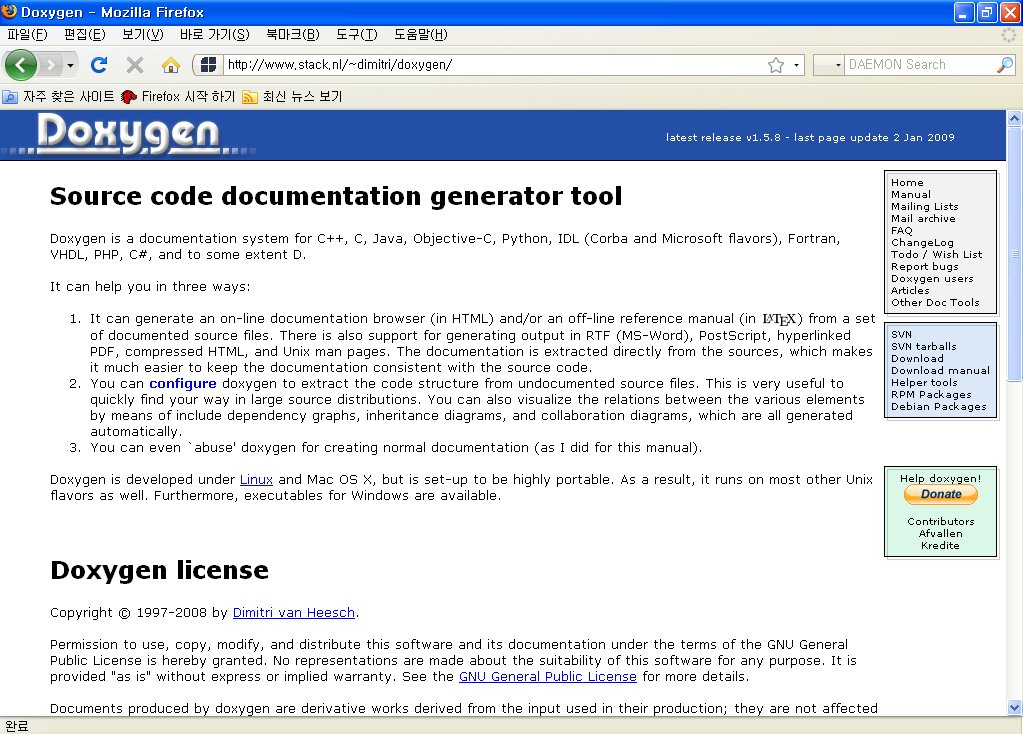Open SVN tarballs in the sidebar

(924, 346)
